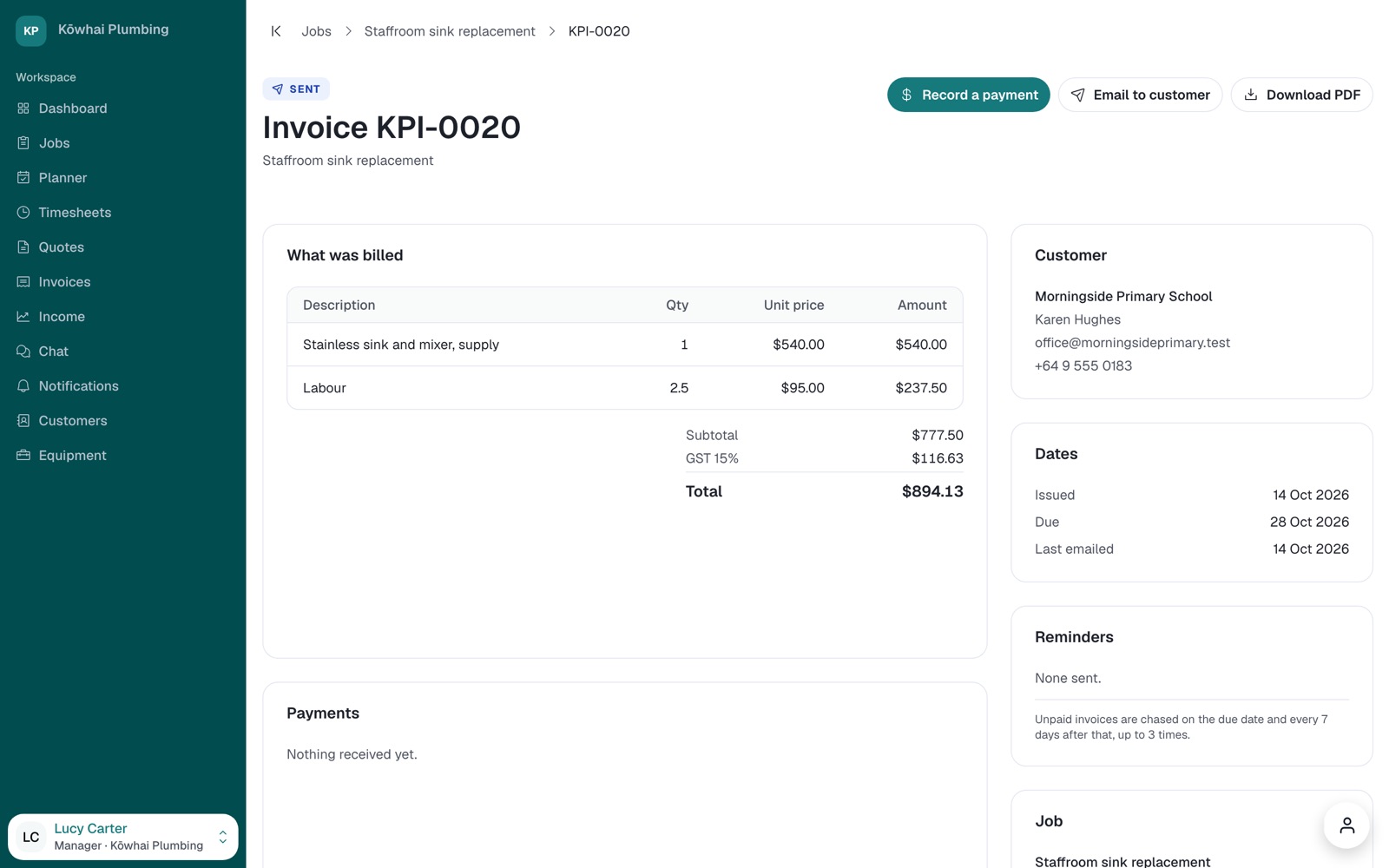Go to Invoices in the sidebar
Viewport: 1389px width, 868px height.
[x=123, y=282]
